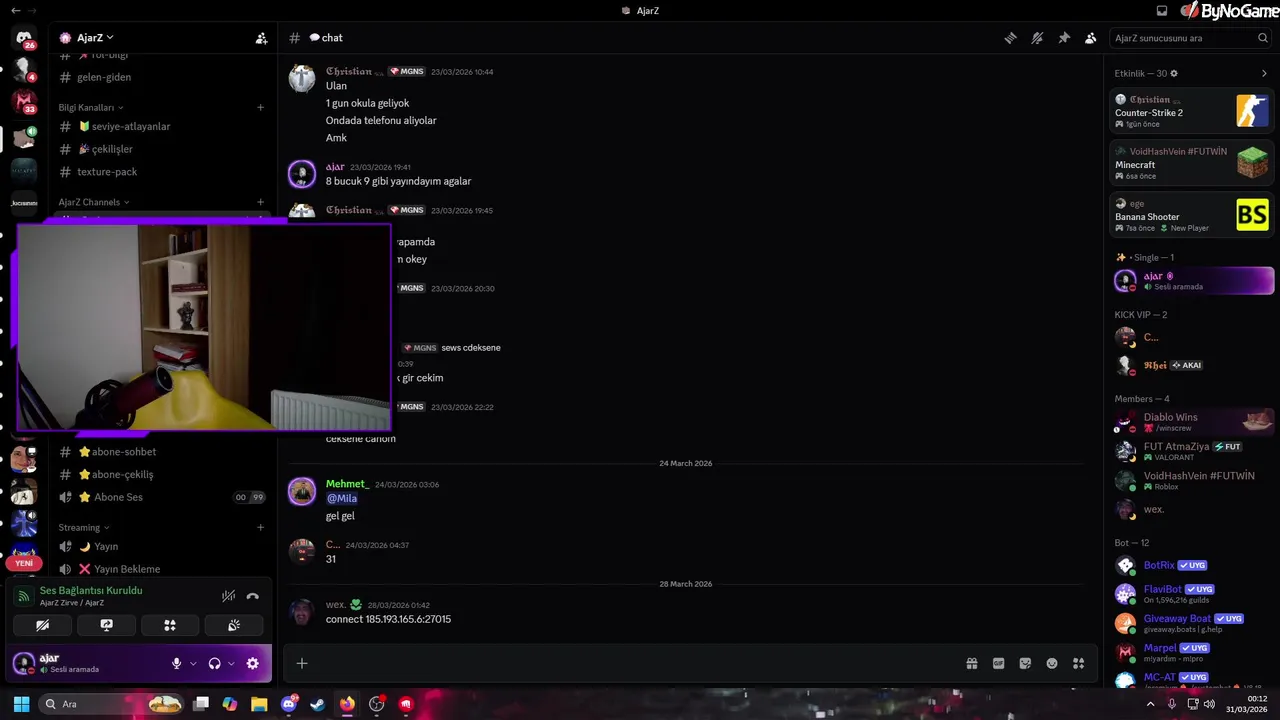Share your screen button
The width and height of the screenshot is (1280, 720).
(106, 625)
